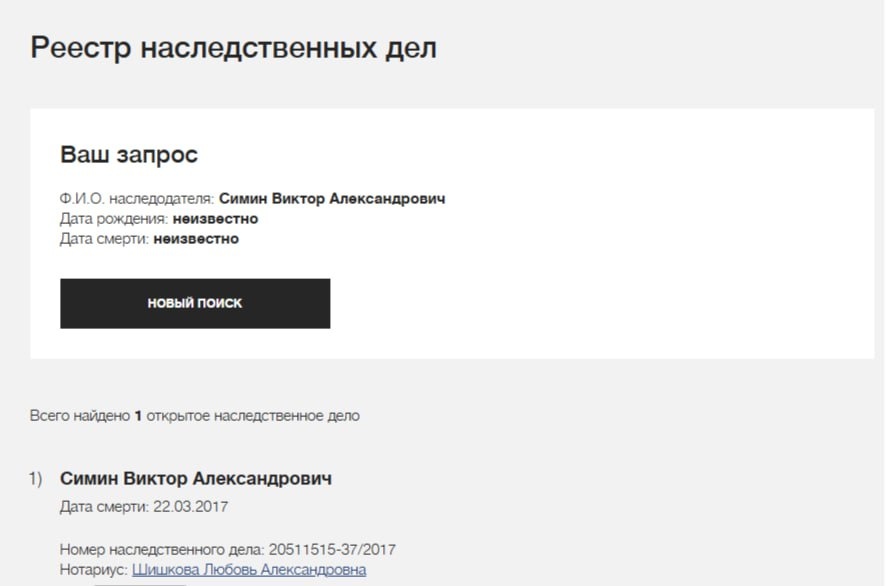The width and height of the screenshot is (886, 586).
Task: Select result heading Симин Виктор Александрович
Action: coord(196,479)
